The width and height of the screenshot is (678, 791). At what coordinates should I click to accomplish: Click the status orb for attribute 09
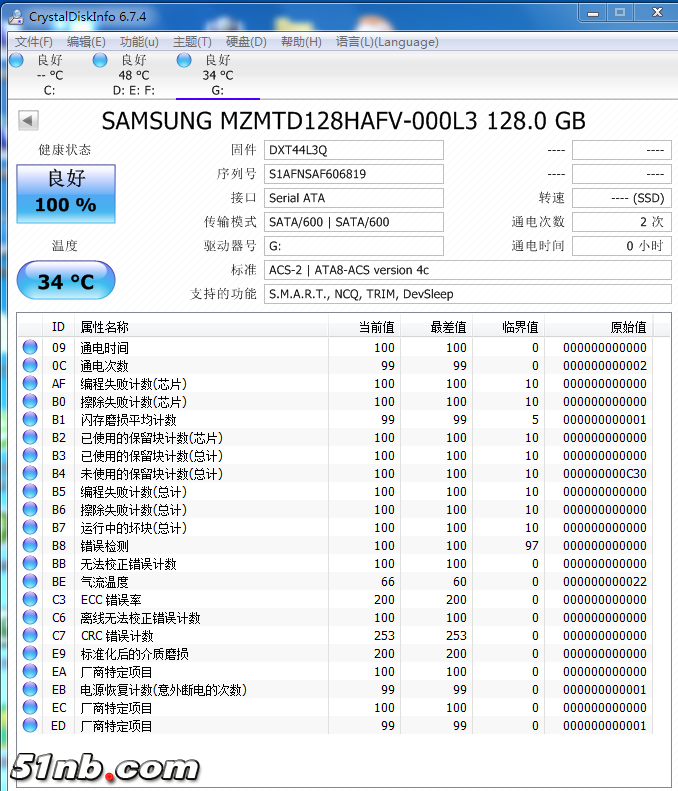click(30, 348)
